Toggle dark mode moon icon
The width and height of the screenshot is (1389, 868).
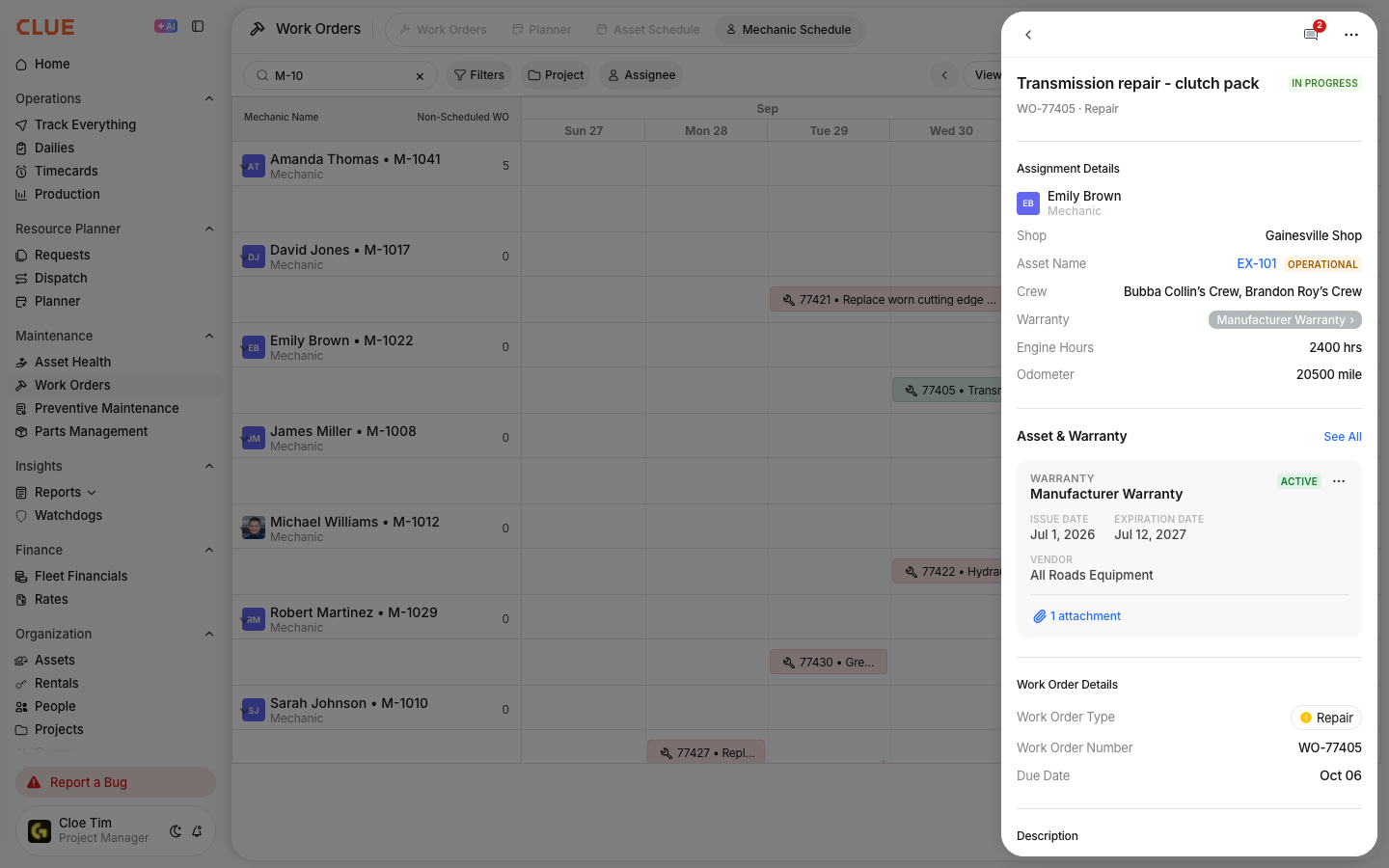coord(176,831)
